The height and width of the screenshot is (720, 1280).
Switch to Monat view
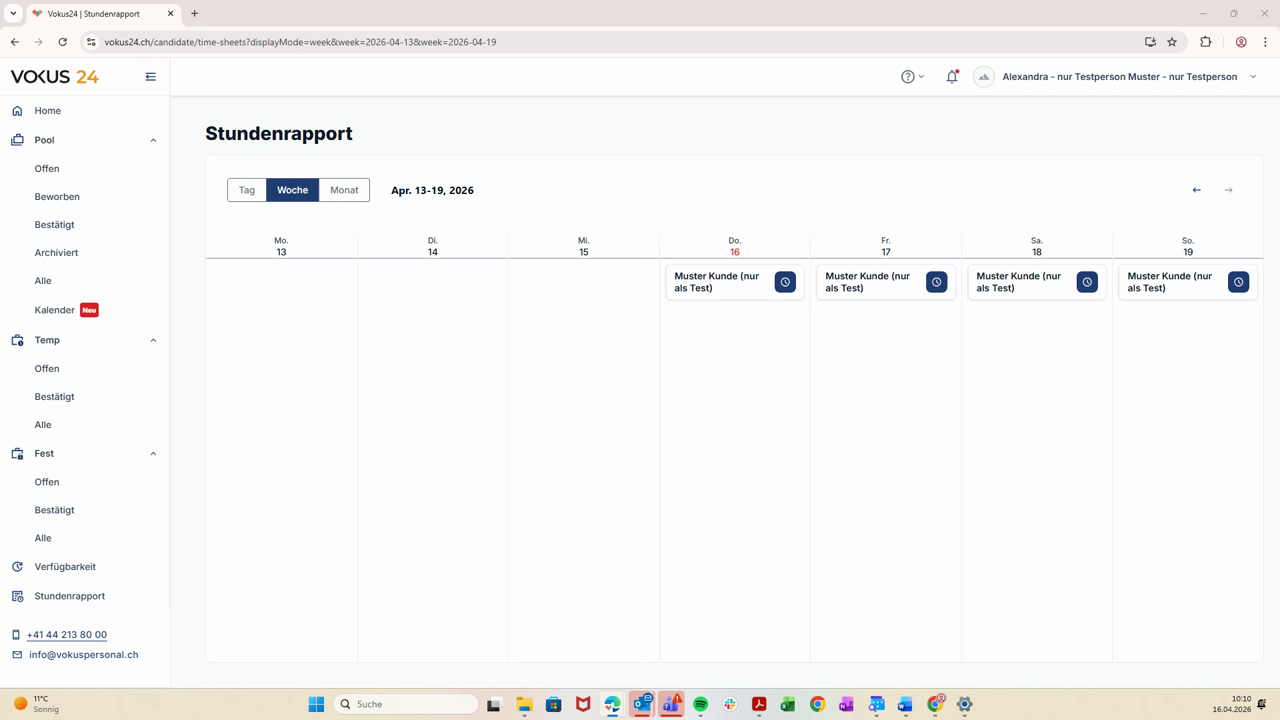[x=344, y=190]
